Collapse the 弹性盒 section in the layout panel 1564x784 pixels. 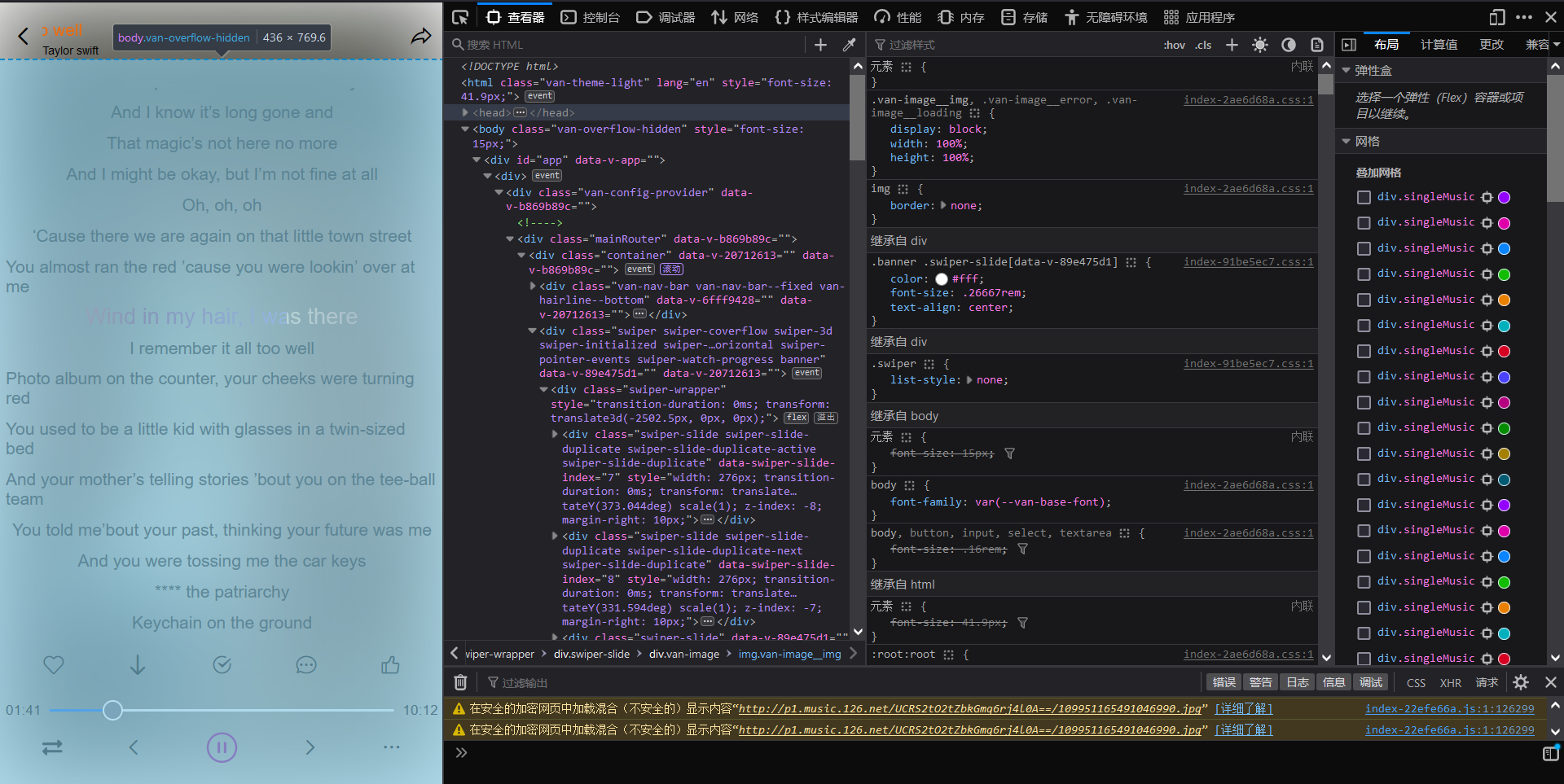1347,71
